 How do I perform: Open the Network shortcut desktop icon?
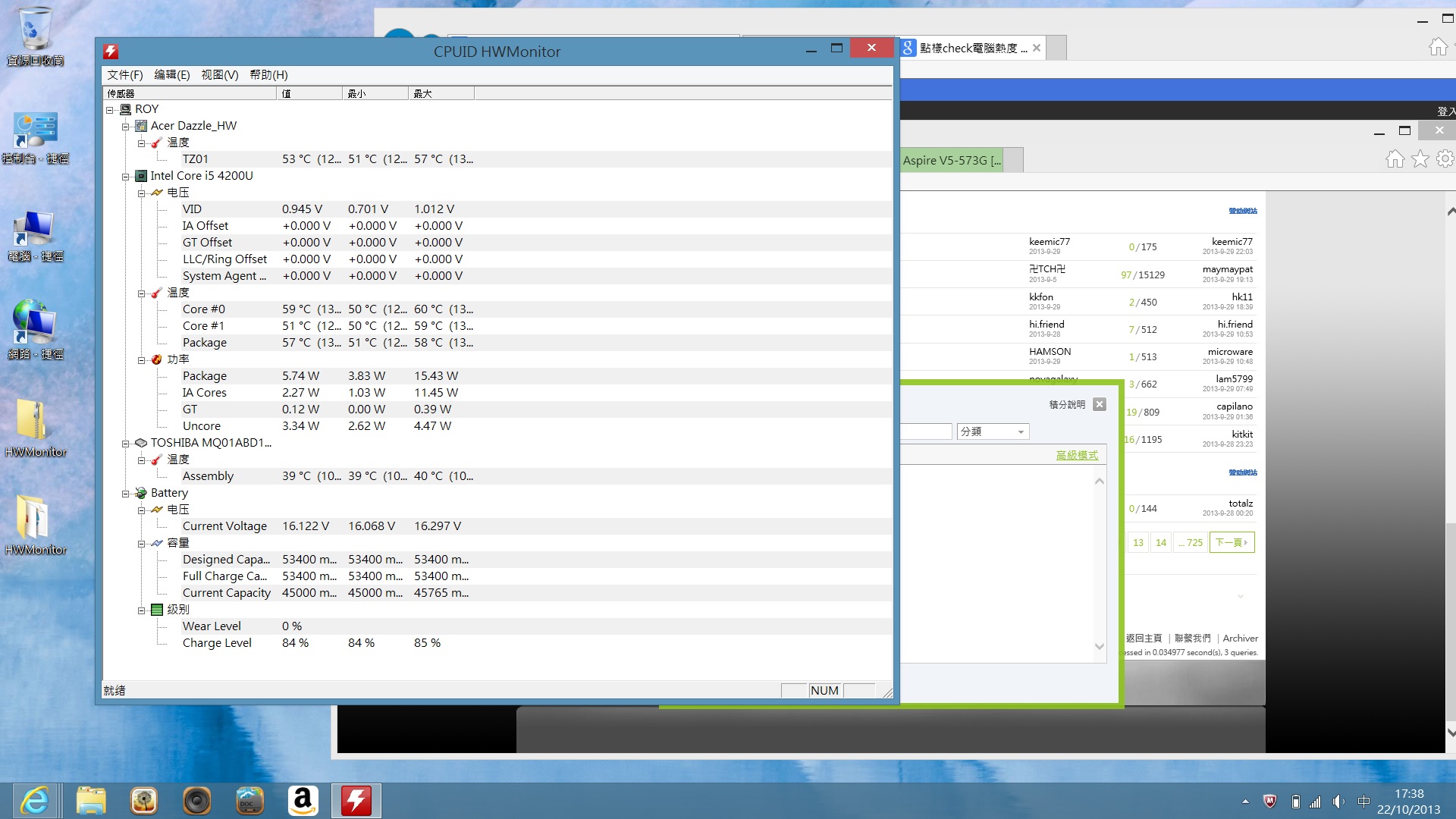(35, 331)
